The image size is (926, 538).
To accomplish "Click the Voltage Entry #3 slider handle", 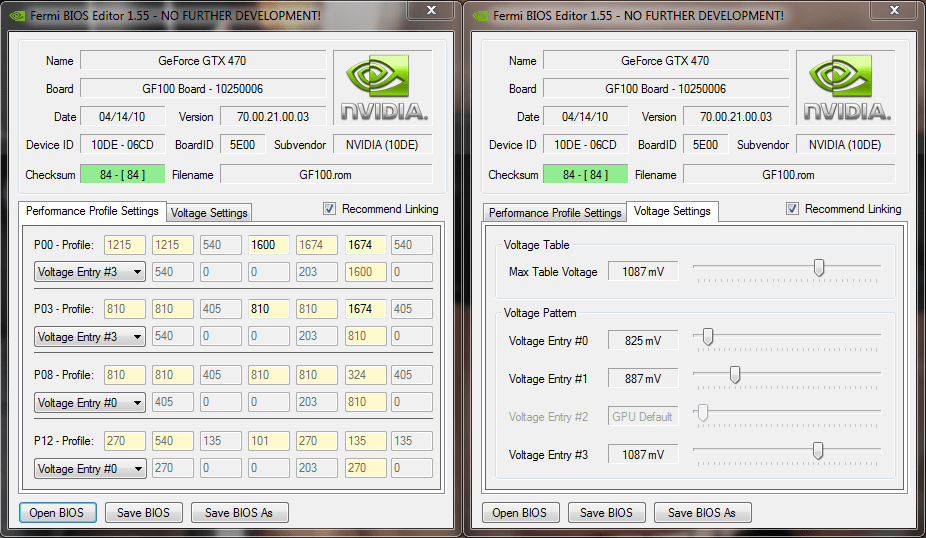I will [818, 451].
